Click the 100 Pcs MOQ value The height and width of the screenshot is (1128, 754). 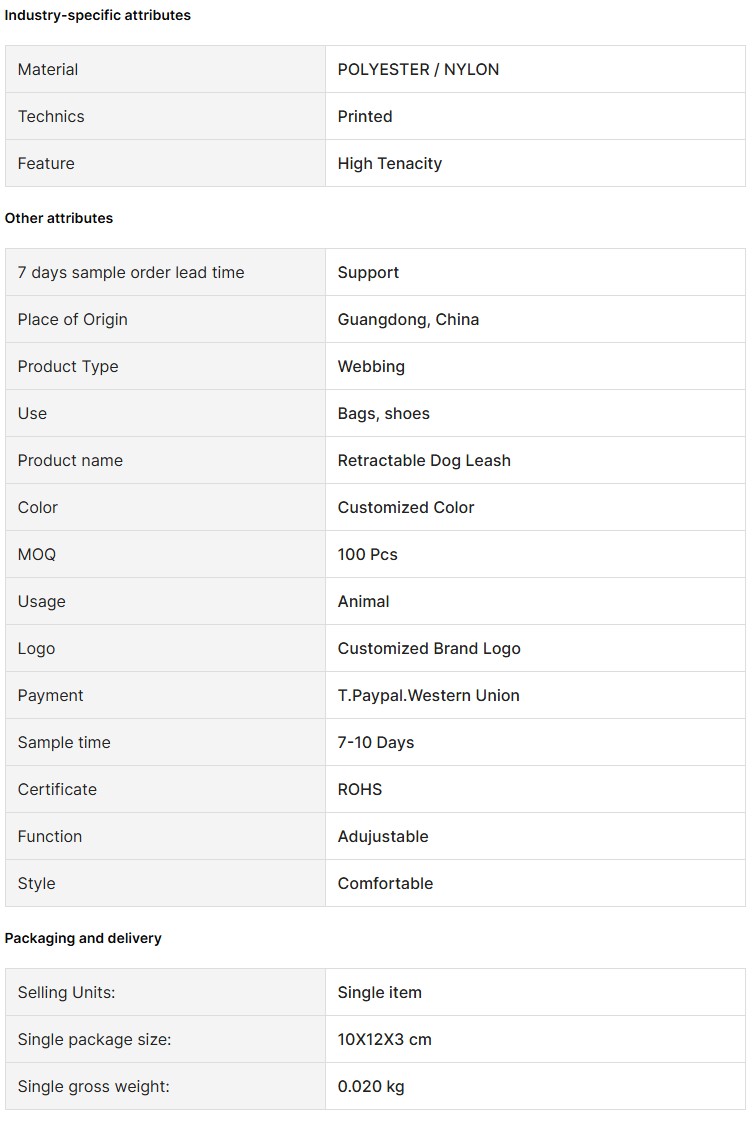[368, 555]
